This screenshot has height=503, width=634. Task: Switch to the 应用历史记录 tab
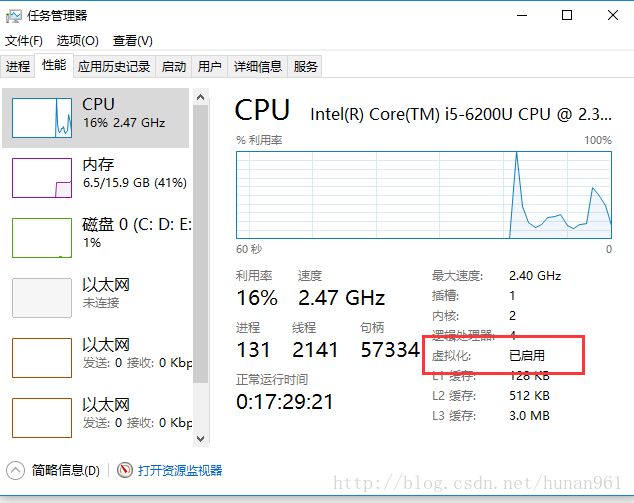(113, 67)
